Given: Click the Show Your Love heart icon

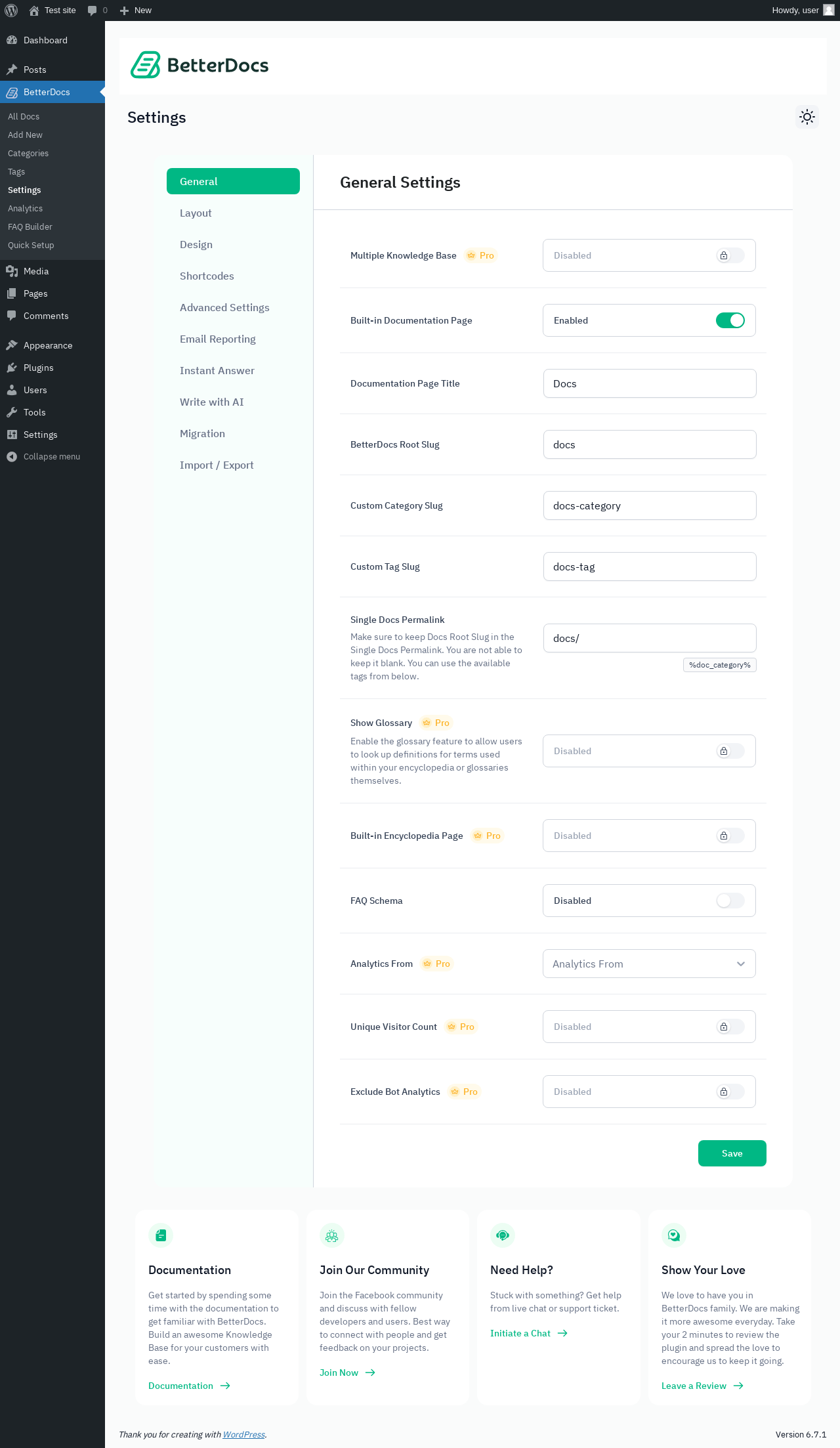Looking at the screenshot, I should pyautogui.click(x=674, y=1235).
